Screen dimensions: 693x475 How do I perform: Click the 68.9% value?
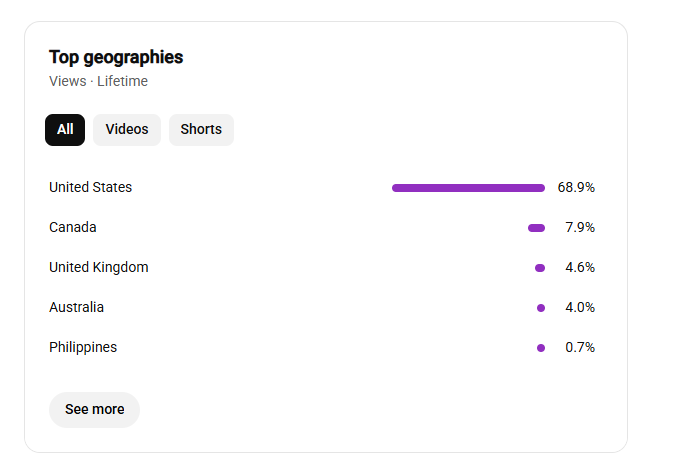tap(576, 187)
